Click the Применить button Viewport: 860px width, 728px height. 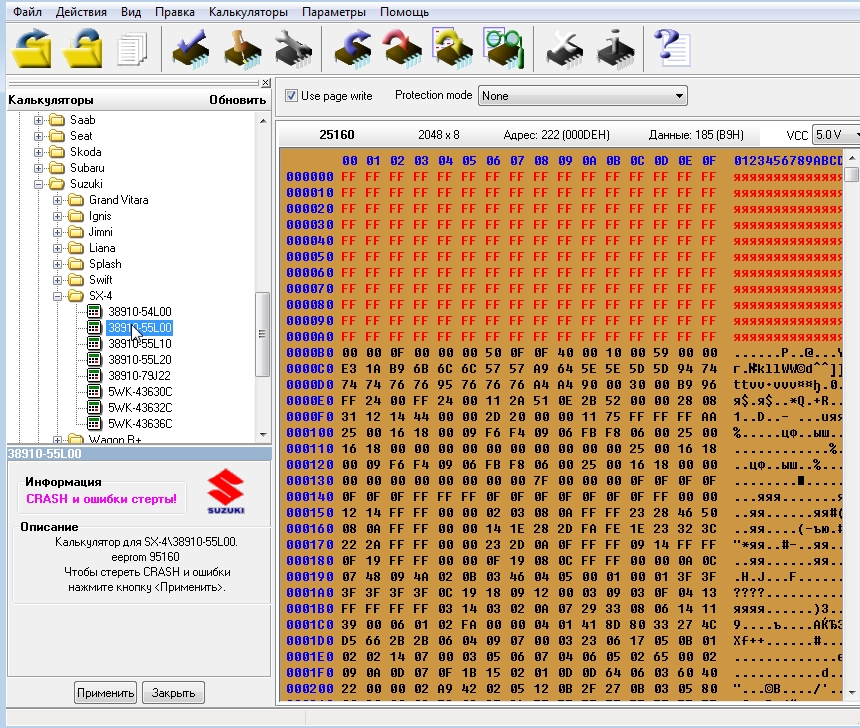(x=105, y=693)
